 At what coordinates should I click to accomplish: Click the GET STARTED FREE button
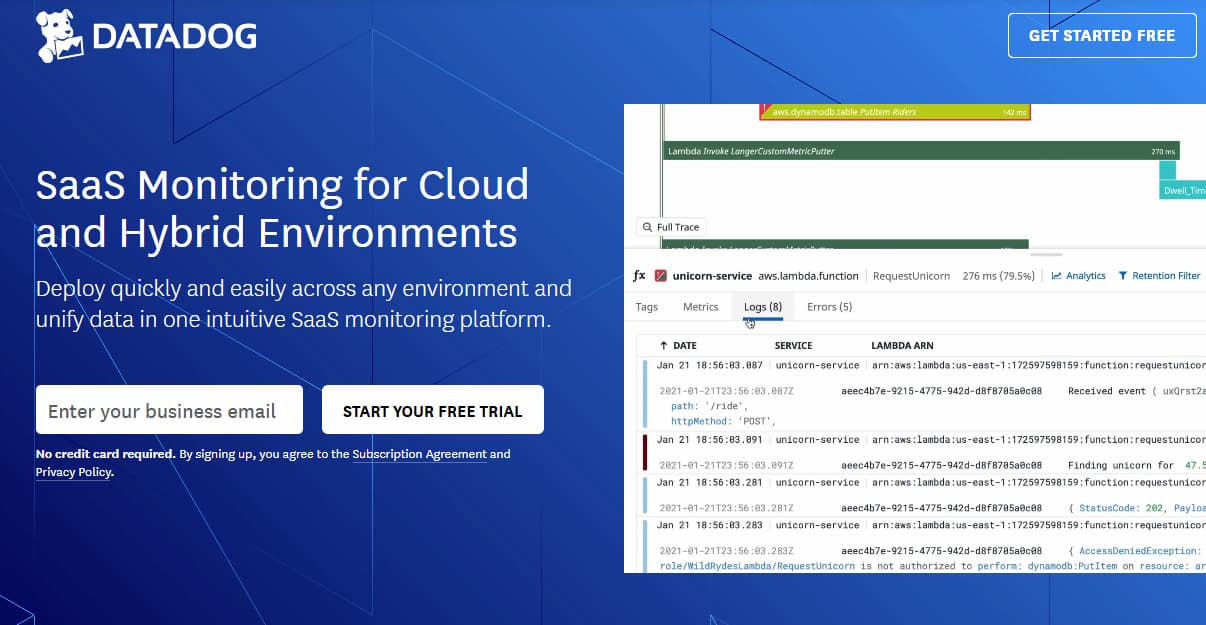pyautogui.click(x=1101, y=35)
